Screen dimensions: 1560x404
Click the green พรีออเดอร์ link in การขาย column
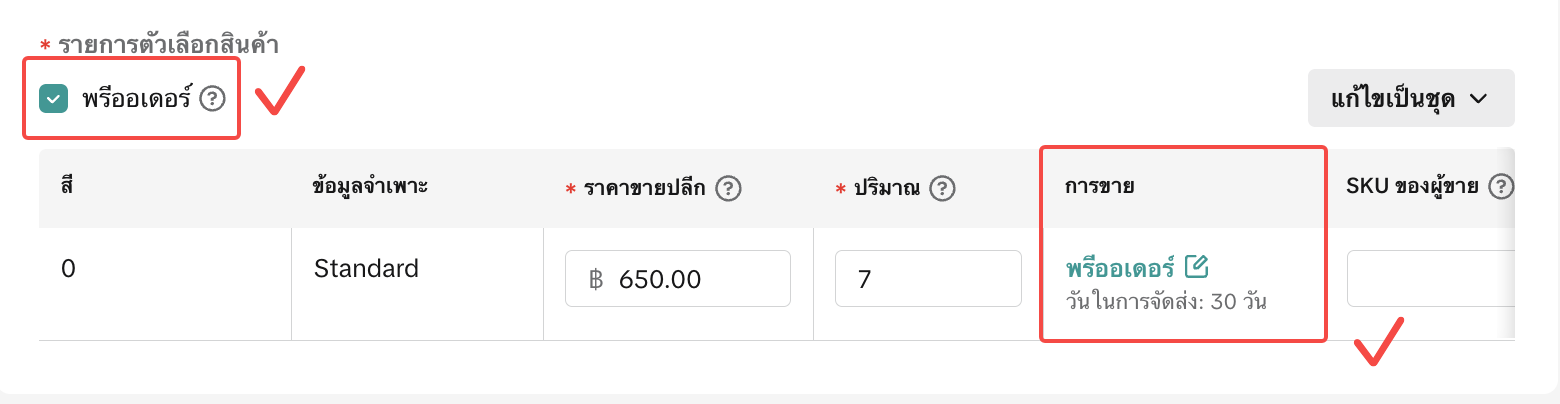1121,268
